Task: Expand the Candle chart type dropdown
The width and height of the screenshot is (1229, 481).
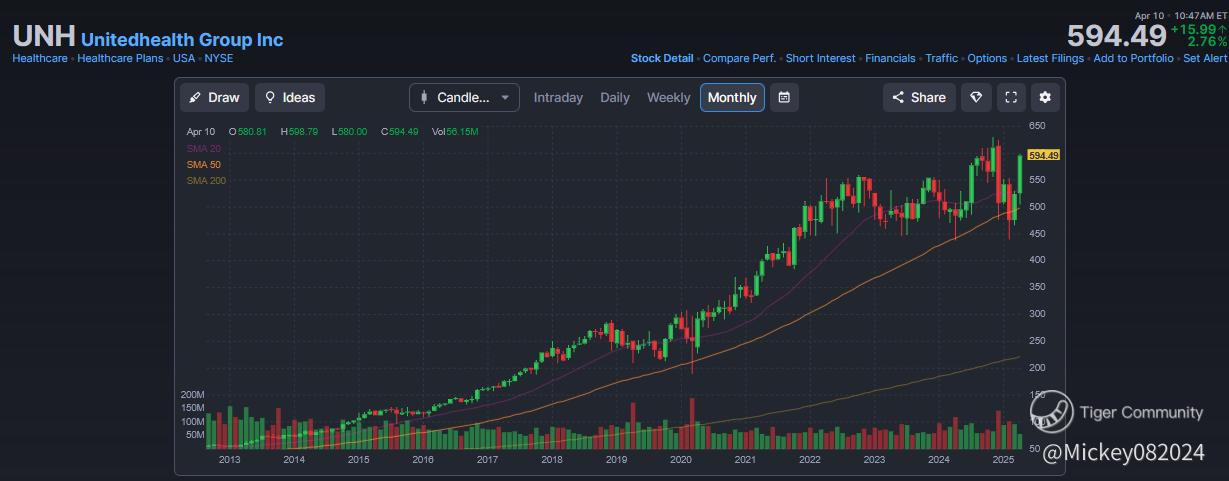Action: (x=464, y=97)
